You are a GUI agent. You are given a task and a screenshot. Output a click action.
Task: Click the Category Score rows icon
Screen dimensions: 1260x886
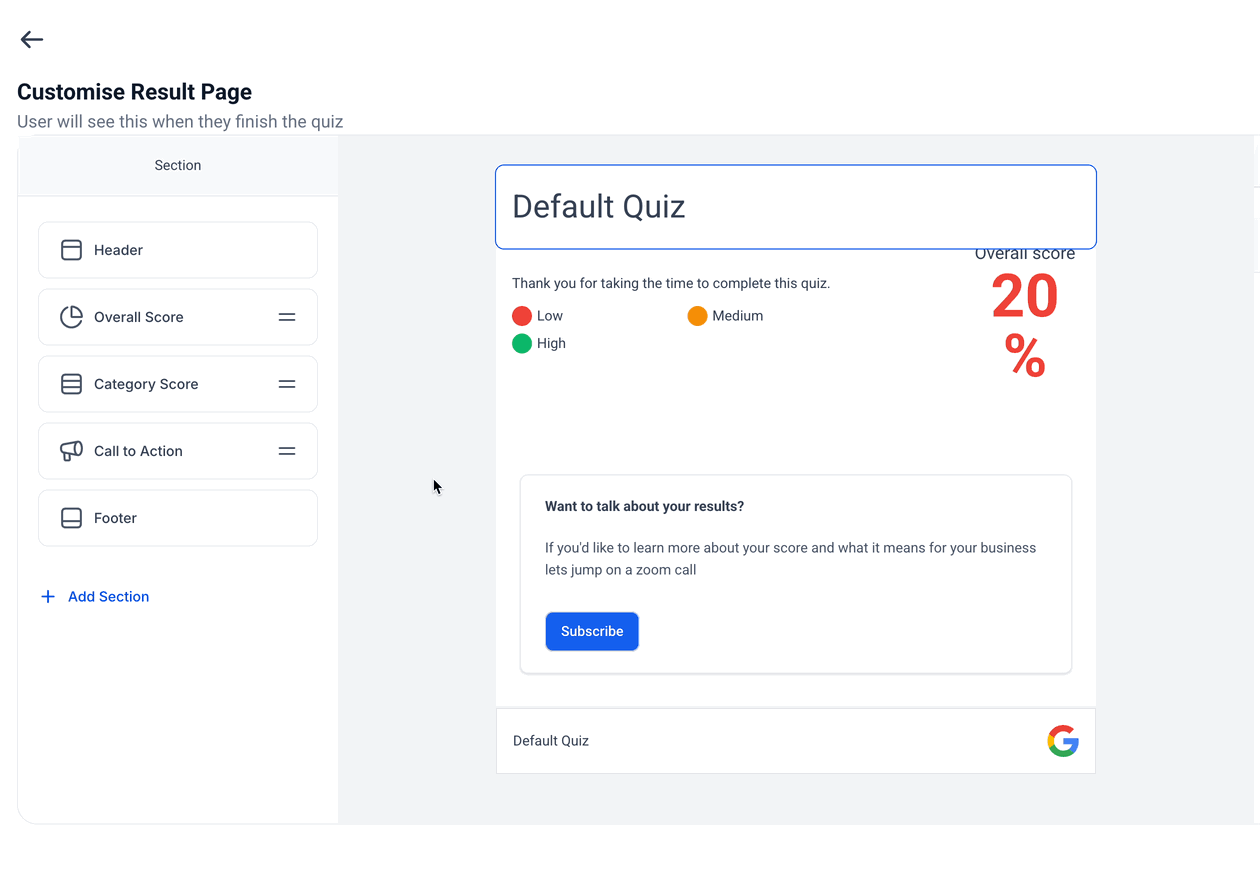point(71,384)
